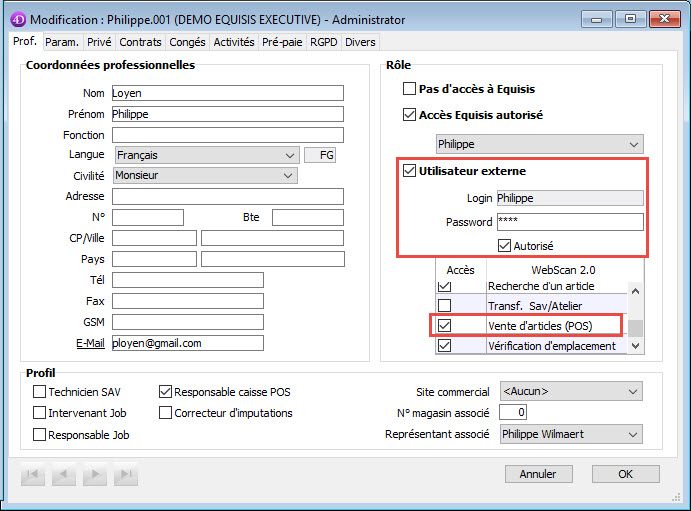Expand the Civilité dropdown
691x511 pixels.
tap(289, 175)
